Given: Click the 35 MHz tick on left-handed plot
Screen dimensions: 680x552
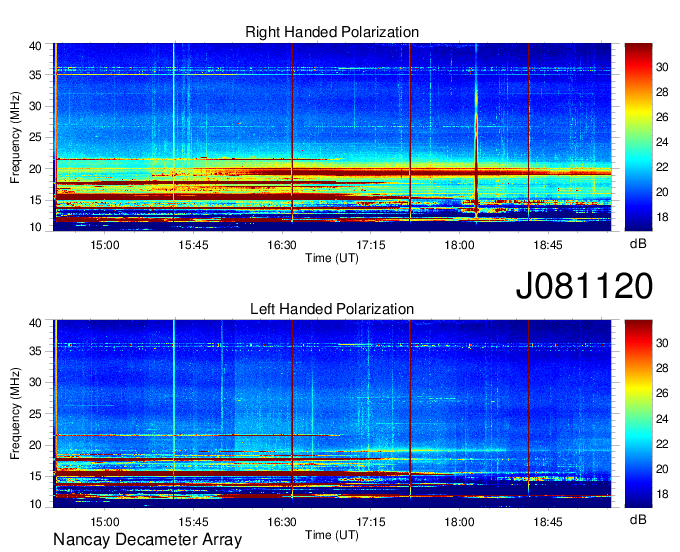Looking at the screenshot, I should 36,351.
